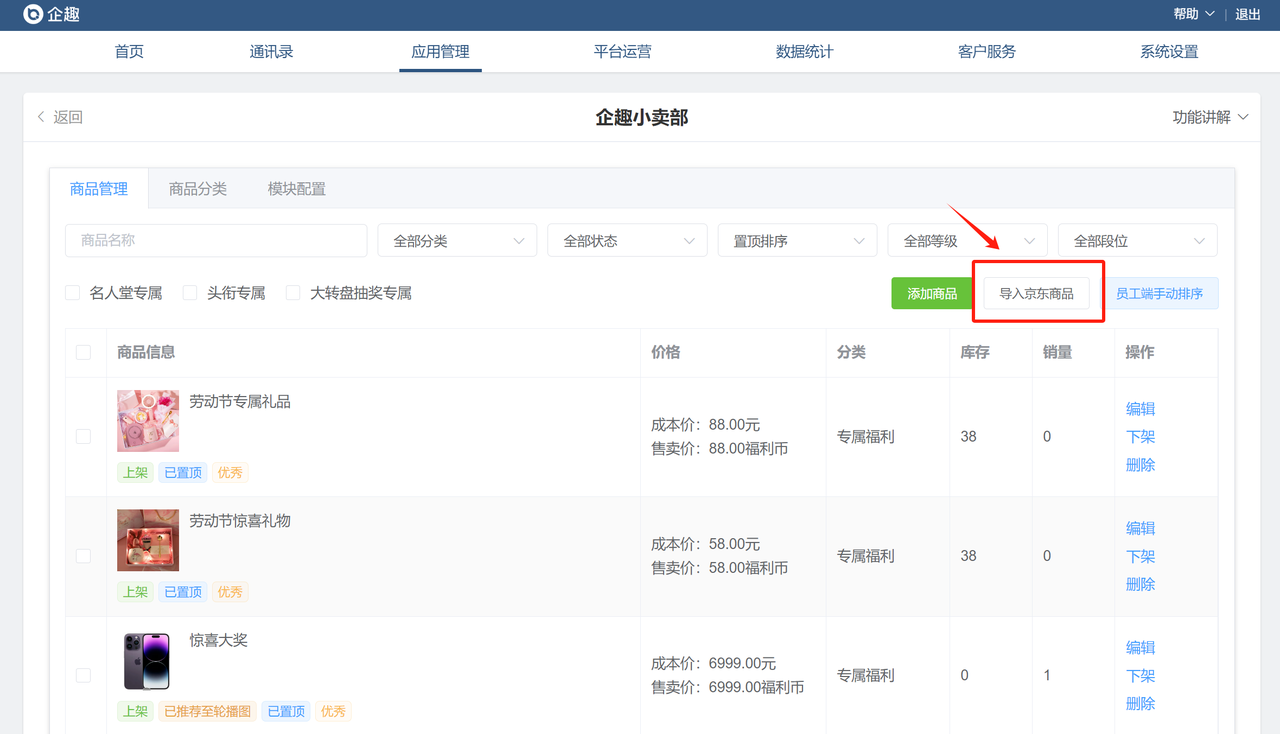Click the 惊喜大奖 phone product image

click(x=148, y=660)
